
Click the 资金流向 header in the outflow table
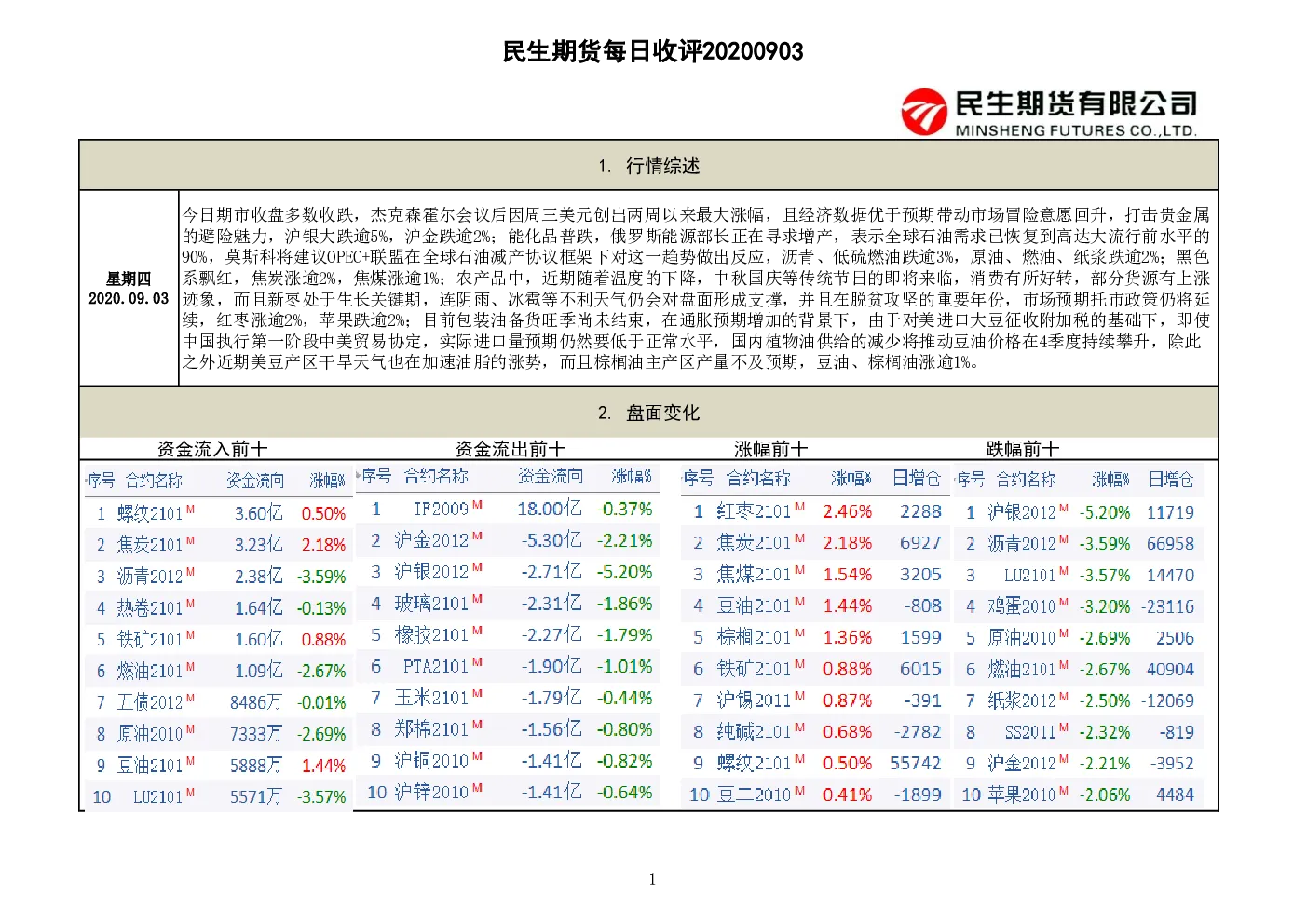[x=551, y=476]
